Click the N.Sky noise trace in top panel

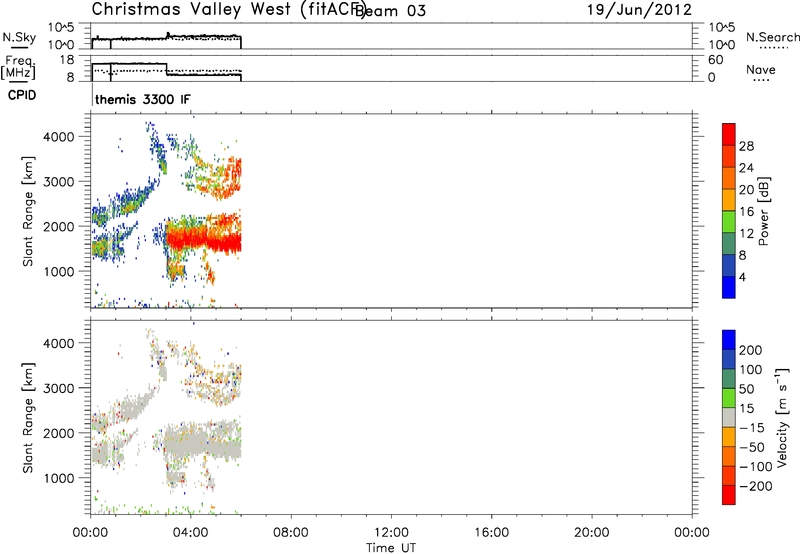pos(166,38)
